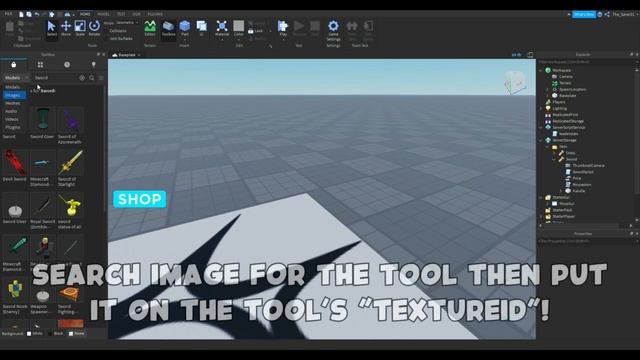Select the Sword of Starlight thumbnail
This screenshot has height=360, width=640.
coord(70,162)
